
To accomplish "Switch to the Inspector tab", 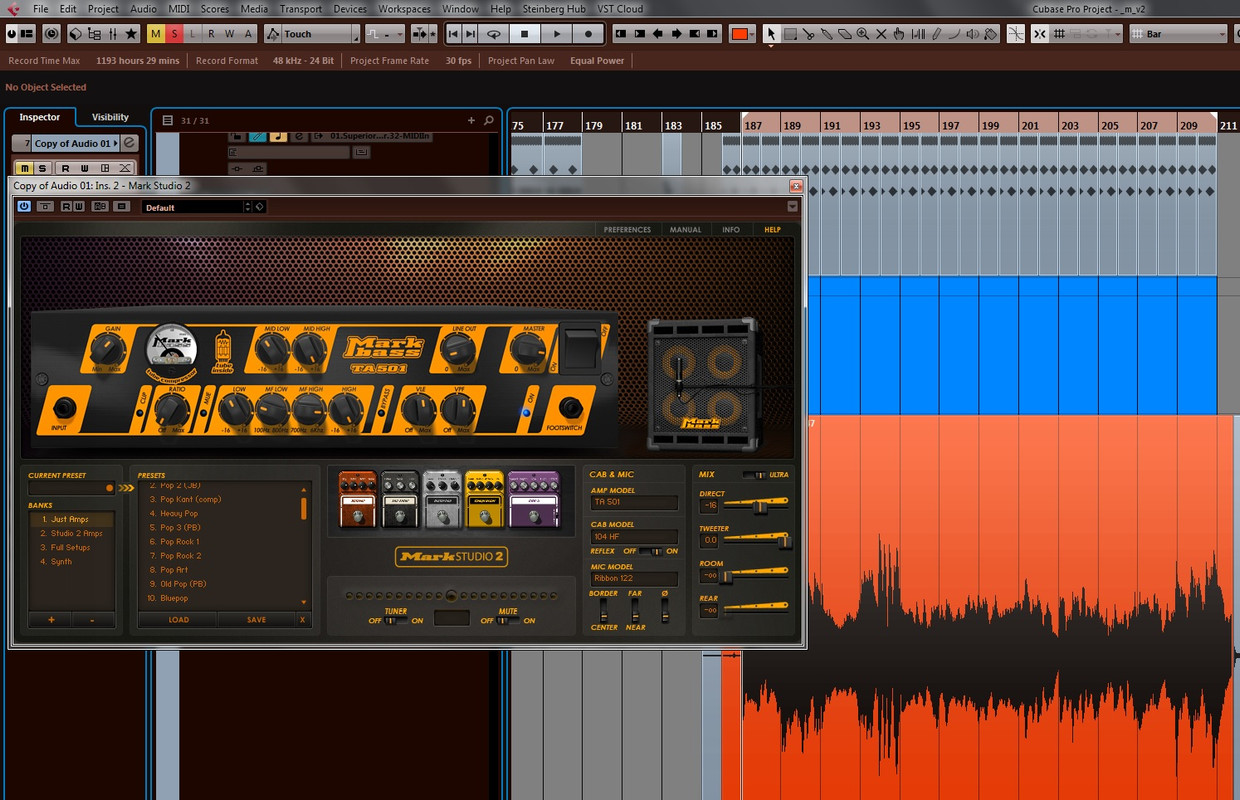I will (x=40, y=117).
